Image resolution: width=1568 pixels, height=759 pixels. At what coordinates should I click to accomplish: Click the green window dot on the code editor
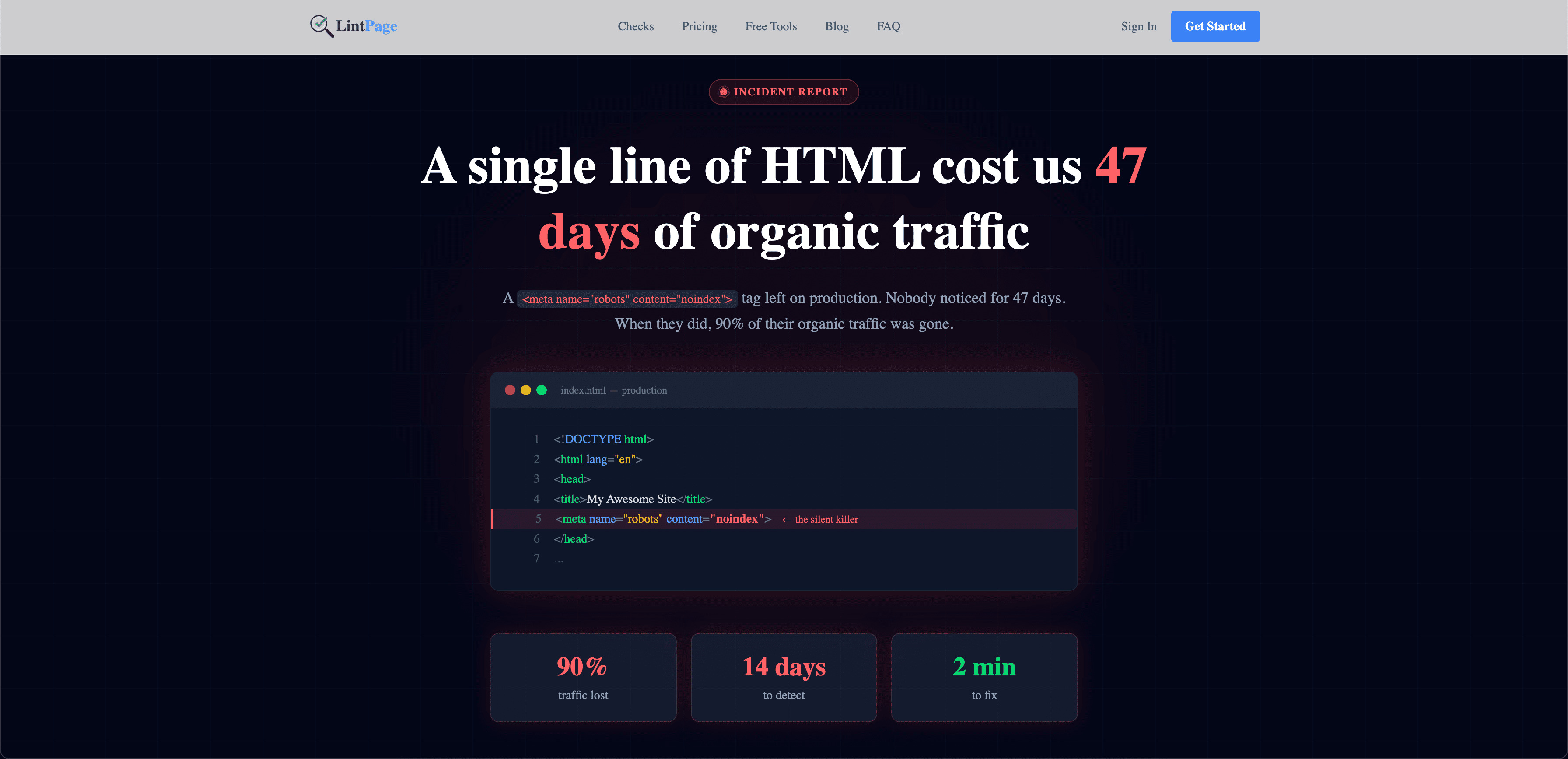click(542, 390)
